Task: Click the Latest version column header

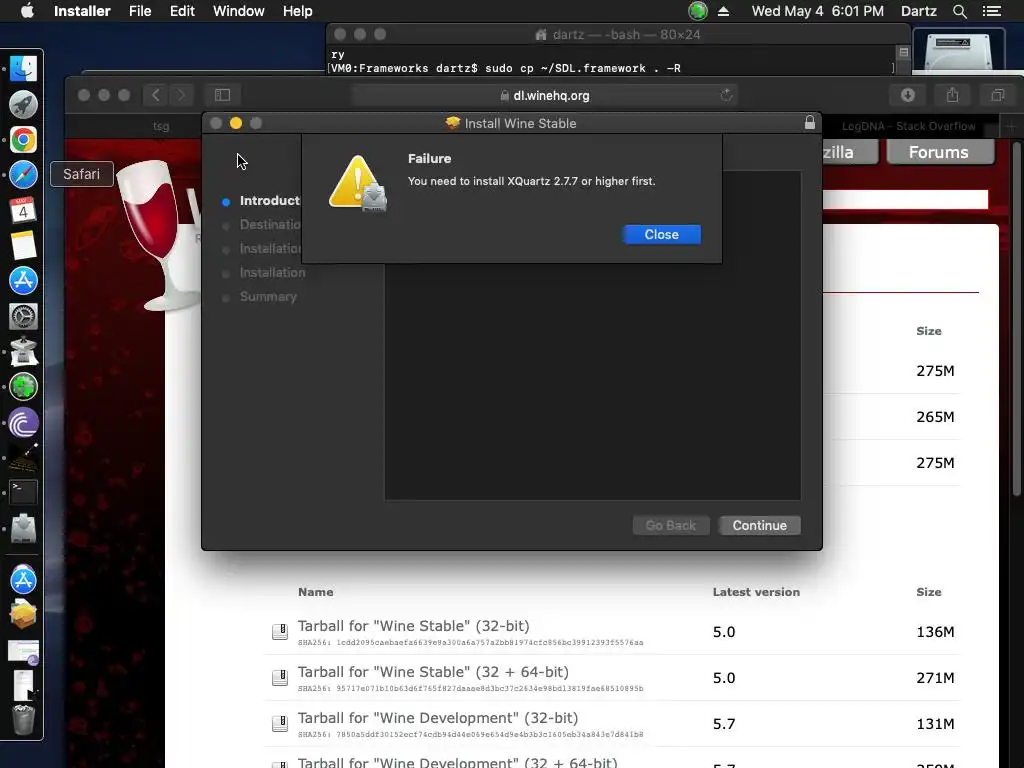Action: 756,592
